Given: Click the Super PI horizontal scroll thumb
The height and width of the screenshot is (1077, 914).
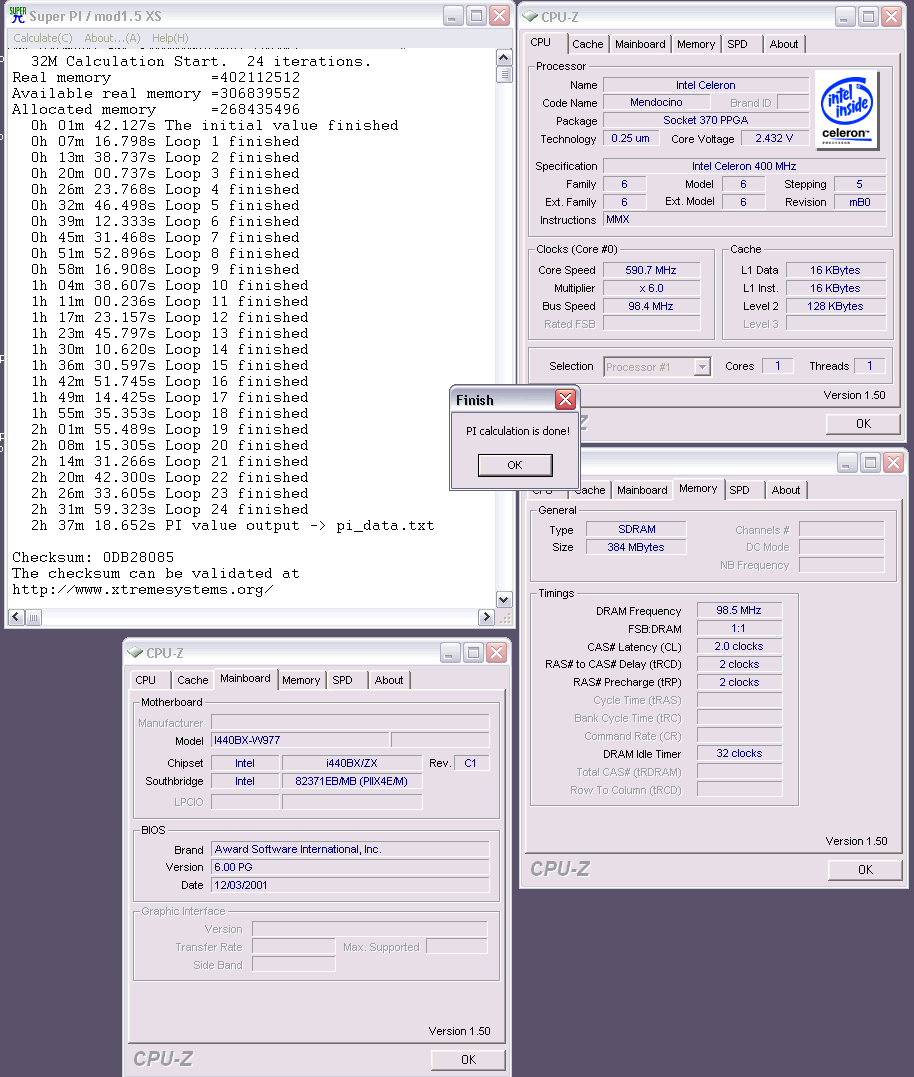Looking at the screenshot, I should pos(34,617).
